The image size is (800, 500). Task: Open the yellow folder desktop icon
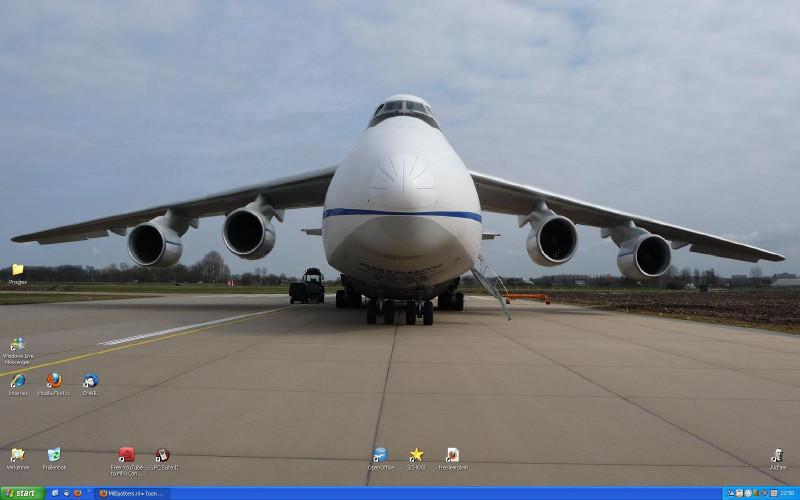click(17, 270)
